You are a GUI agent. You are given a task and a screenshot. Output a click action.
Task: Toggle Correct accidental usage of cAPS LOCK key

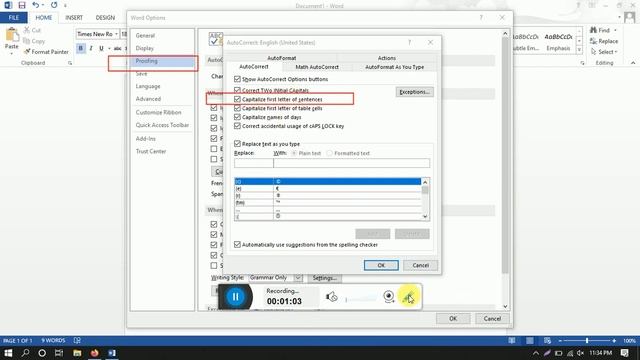(238, 126)
